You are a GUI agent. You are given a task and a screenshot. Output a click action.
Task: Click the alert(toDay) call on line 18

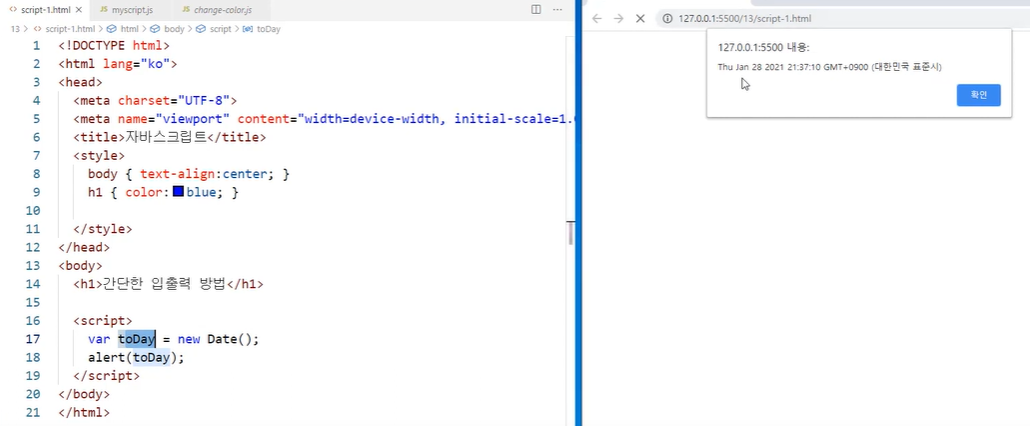pyautogui.click(x=136, y=358)
